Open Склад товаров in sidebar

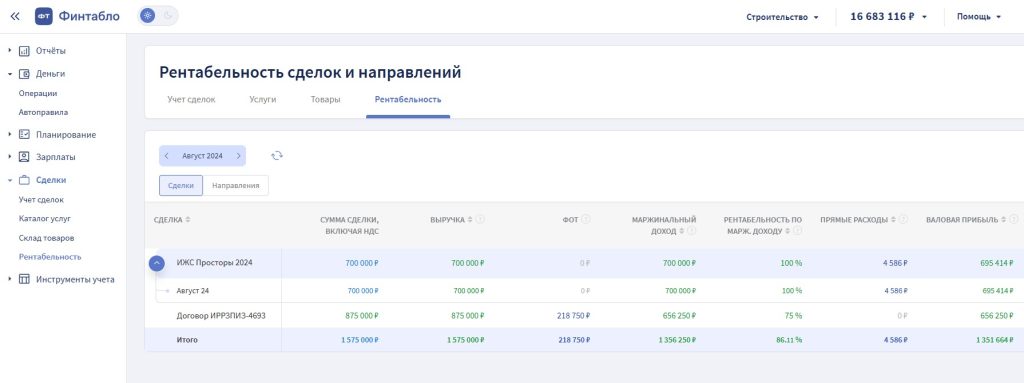point(46,238)
